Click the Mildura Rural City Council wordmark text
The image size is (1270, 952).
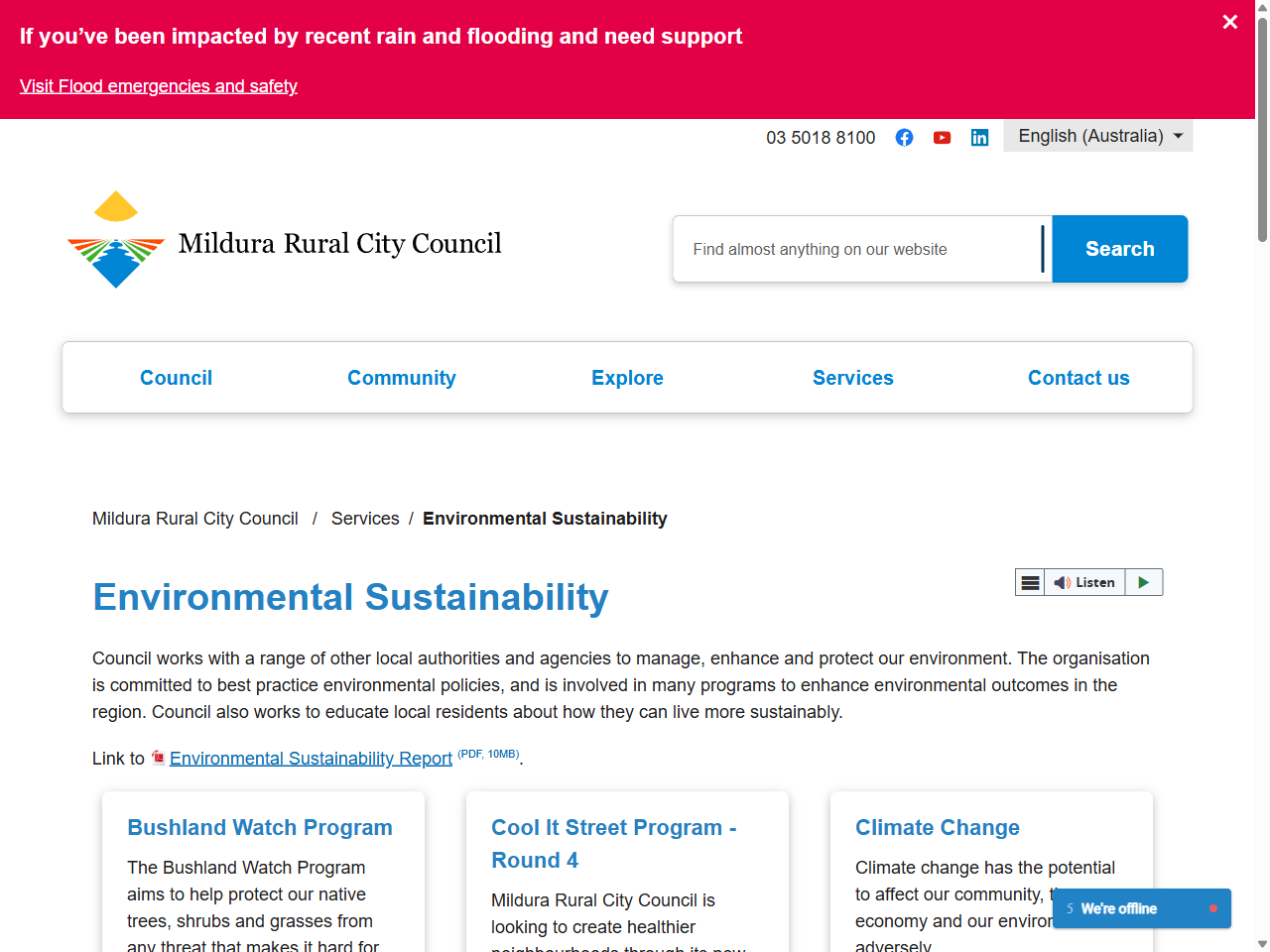[340, 243]
